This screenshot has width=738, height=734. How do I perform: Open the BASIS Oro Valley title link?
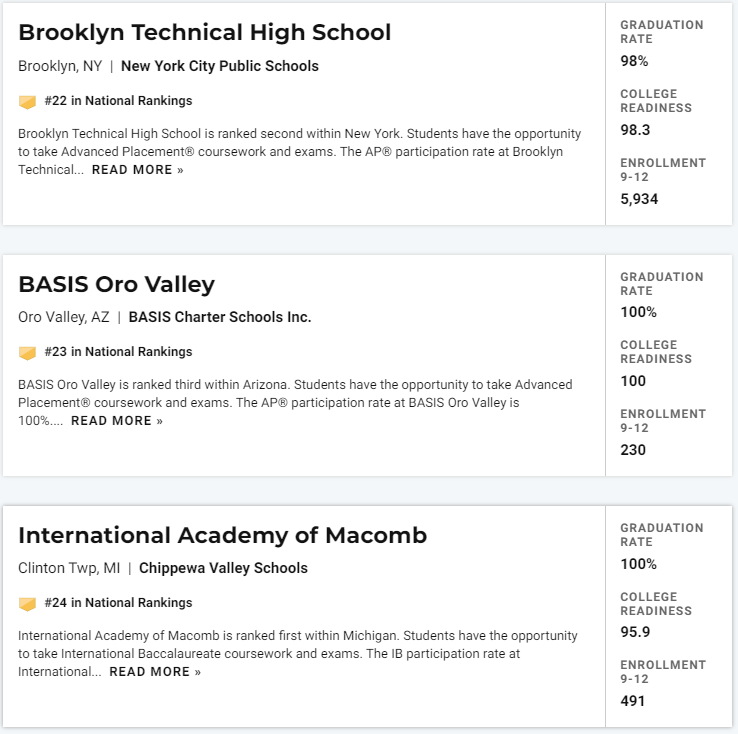(x=116, y=285)
